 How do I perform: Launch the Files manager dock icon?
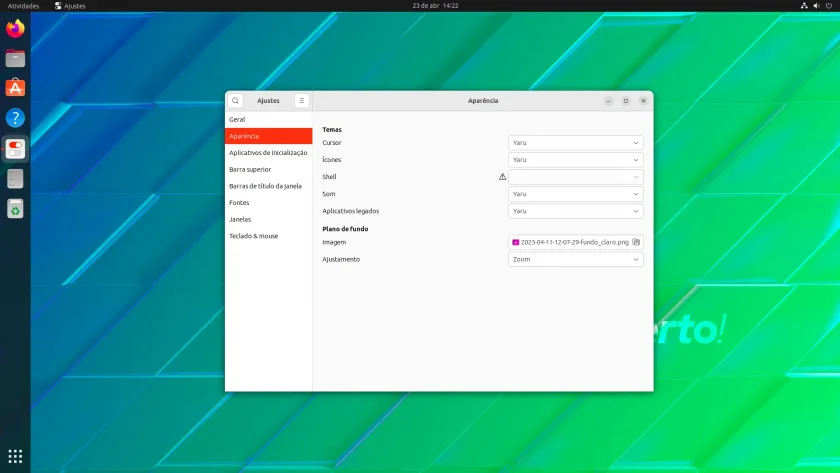(15, 58)
